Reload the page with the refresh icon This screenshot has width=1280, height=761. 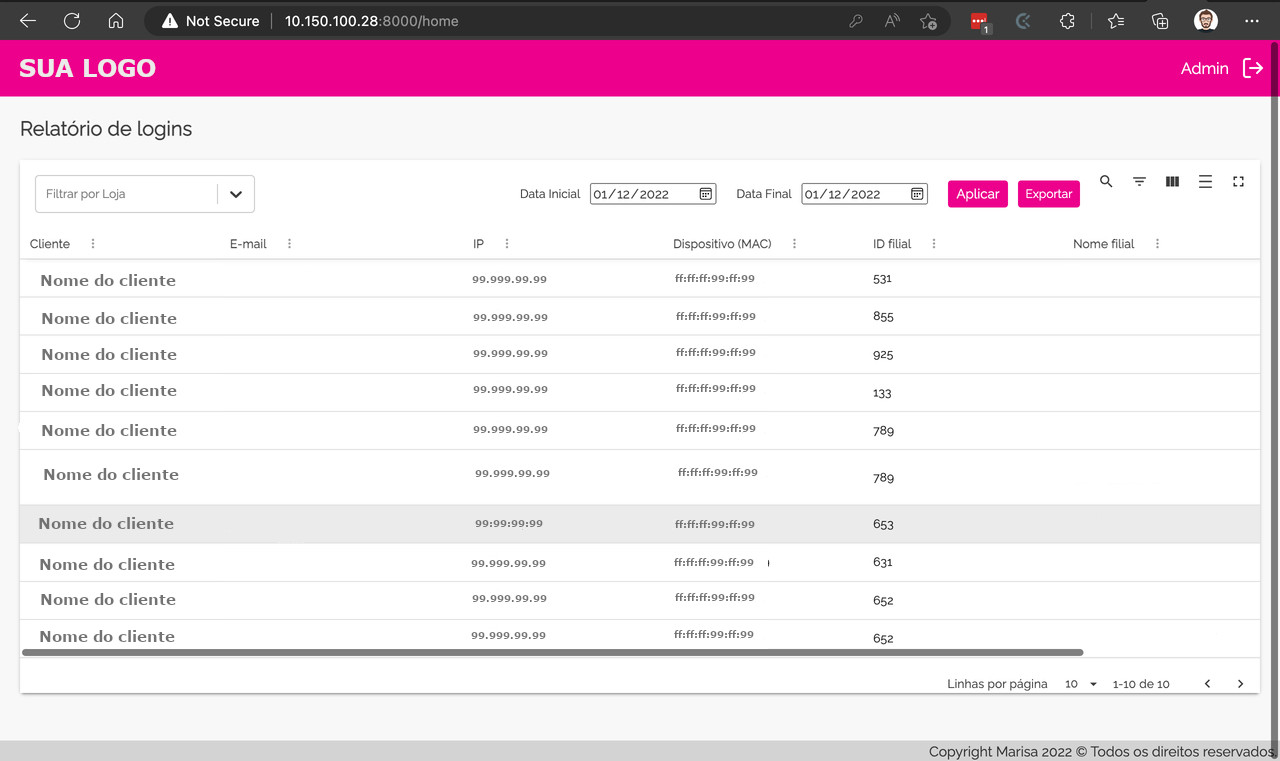tap(71, 20)
